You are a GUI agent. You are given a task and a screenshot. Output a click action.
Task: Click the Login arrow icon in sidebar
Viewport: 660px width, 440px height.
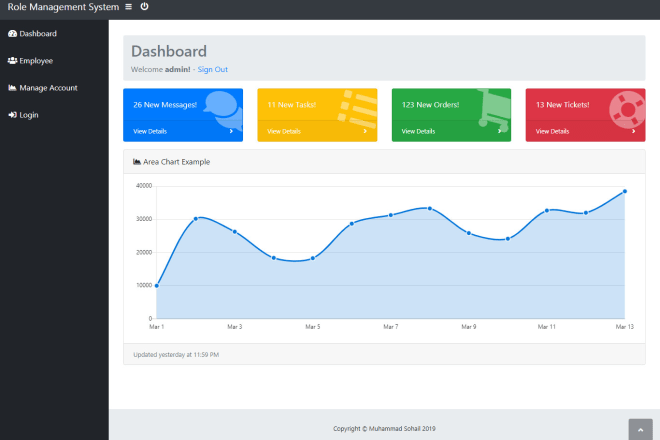coord(12,115)
